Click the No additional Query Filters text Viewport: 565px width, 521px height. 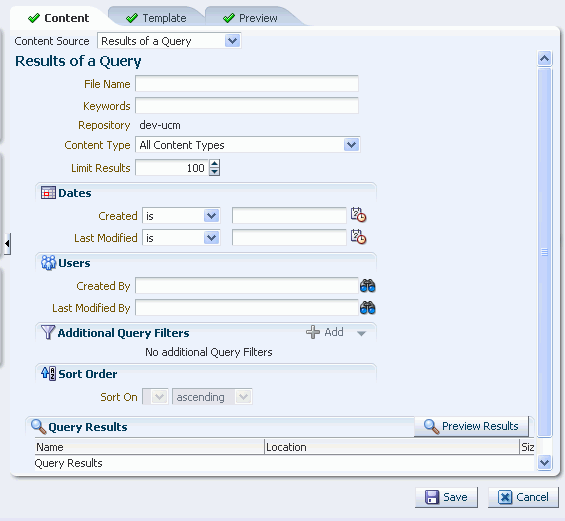(x=209, y=352)
